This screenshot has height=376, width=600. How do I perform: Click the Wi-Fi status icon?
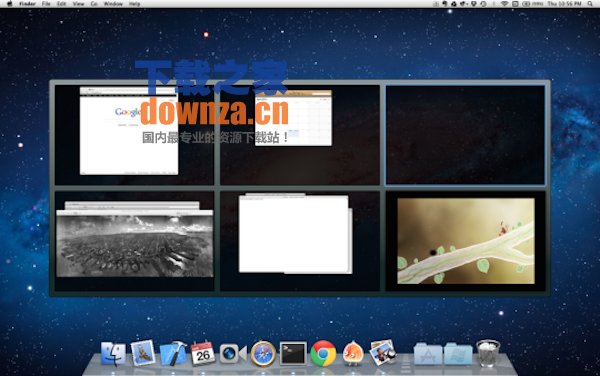[505, 4]
